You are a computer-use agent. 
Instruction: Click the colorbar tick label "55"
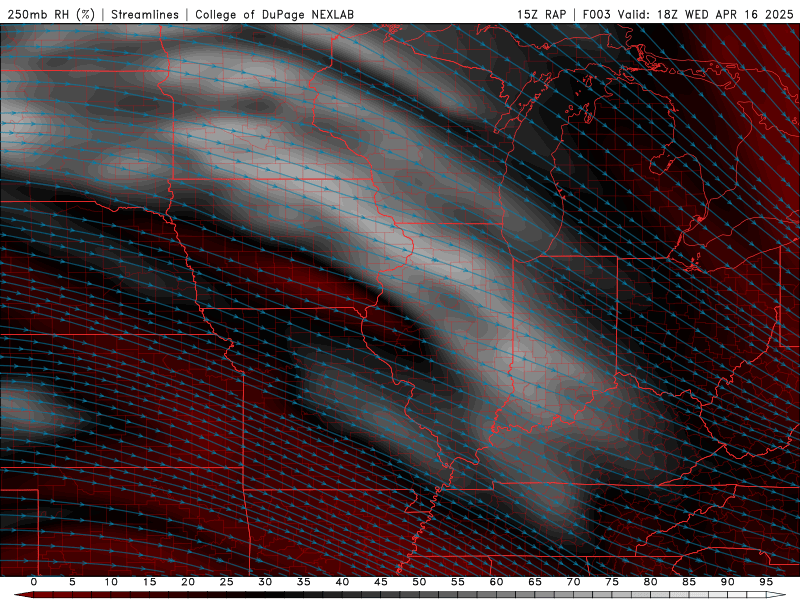pyautogui.click(x=458, y=582)
